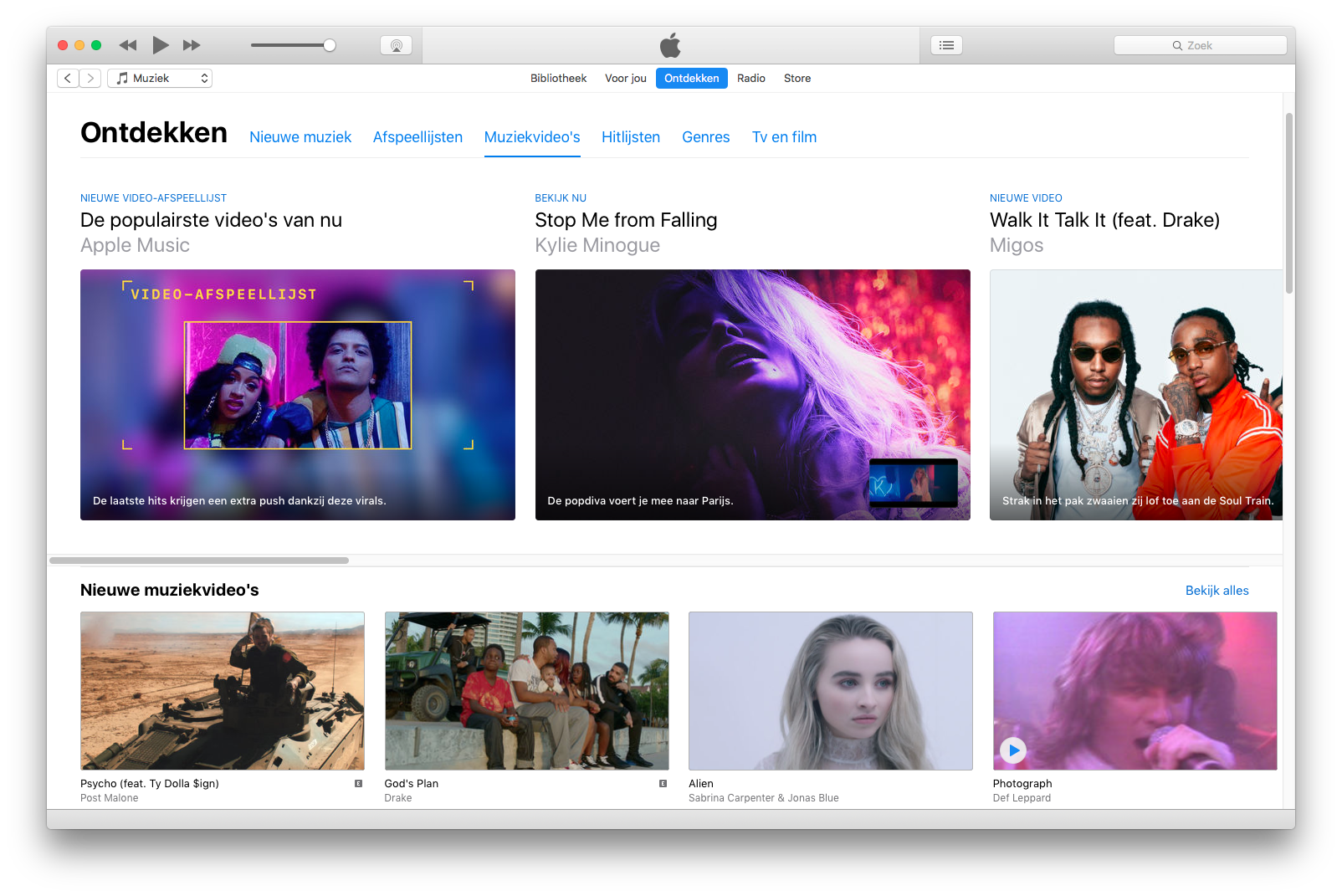Click the God's Plan title text
The width and height of the screenshot is (1342, 896).
click(x=412, y=784)
